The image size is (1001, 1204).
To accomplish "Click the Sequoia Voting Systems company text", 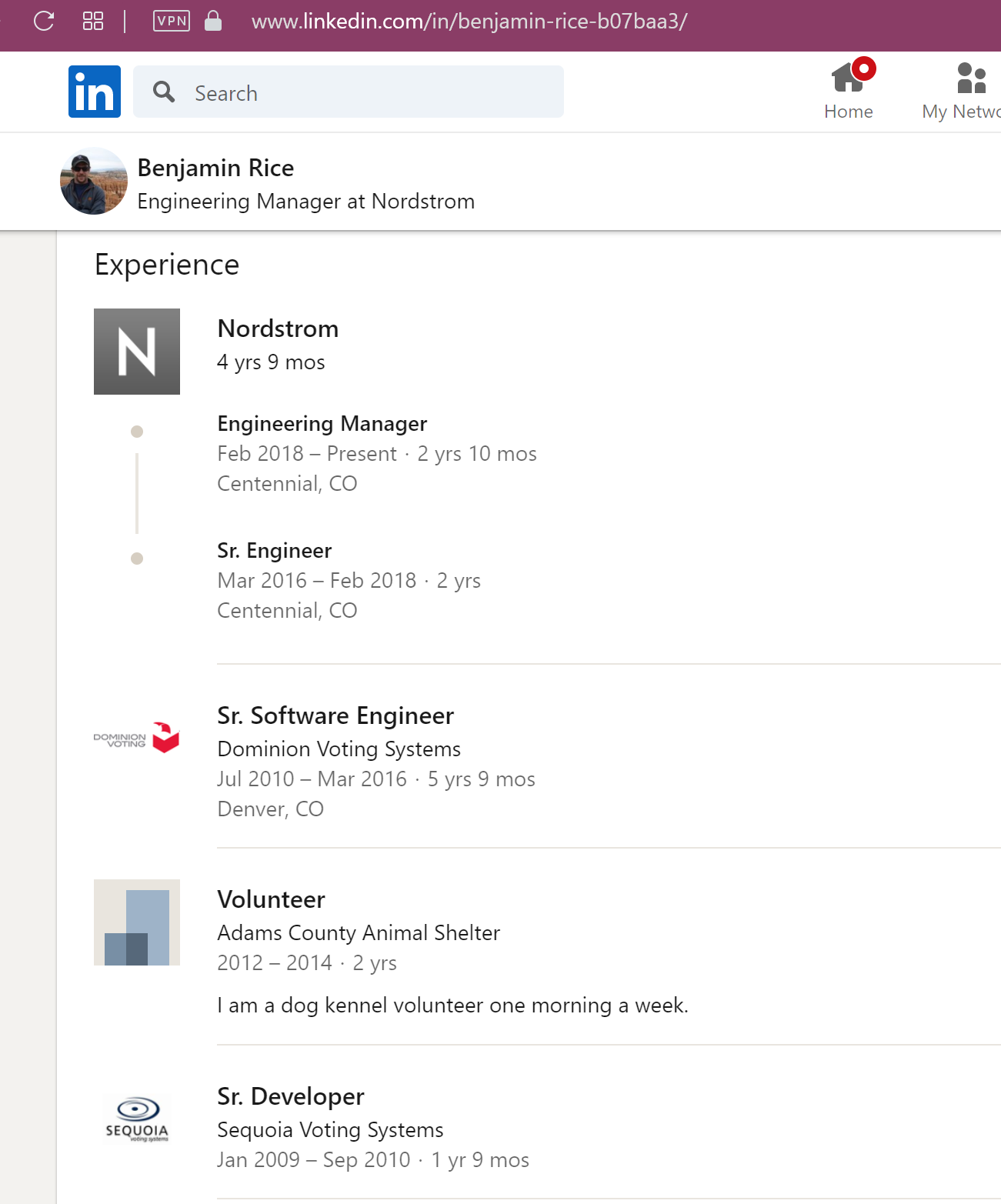I will click(331, 1129).
